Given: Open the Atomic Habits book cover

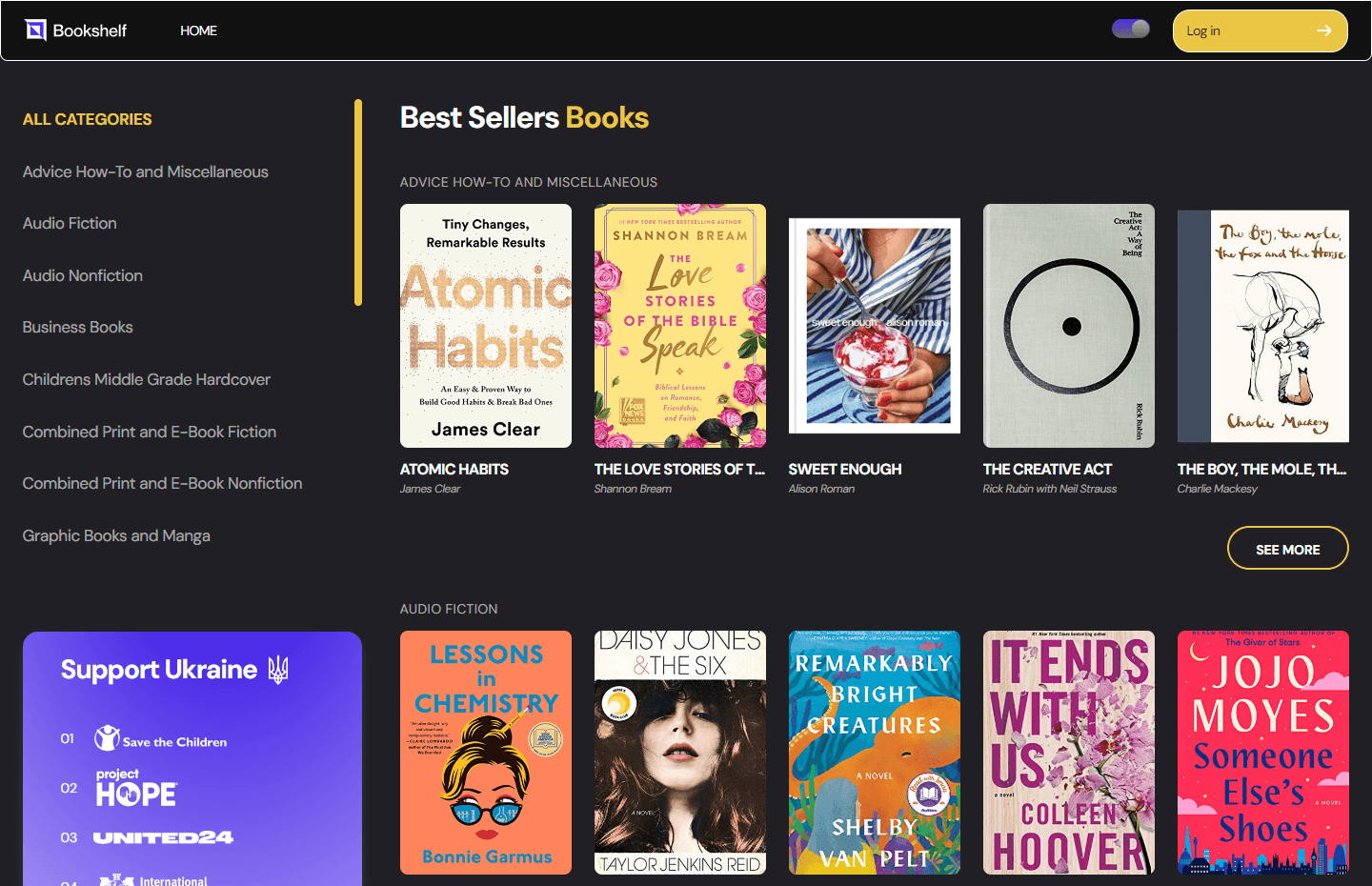Looking at the screenshot, I should (x=486, y=326).
